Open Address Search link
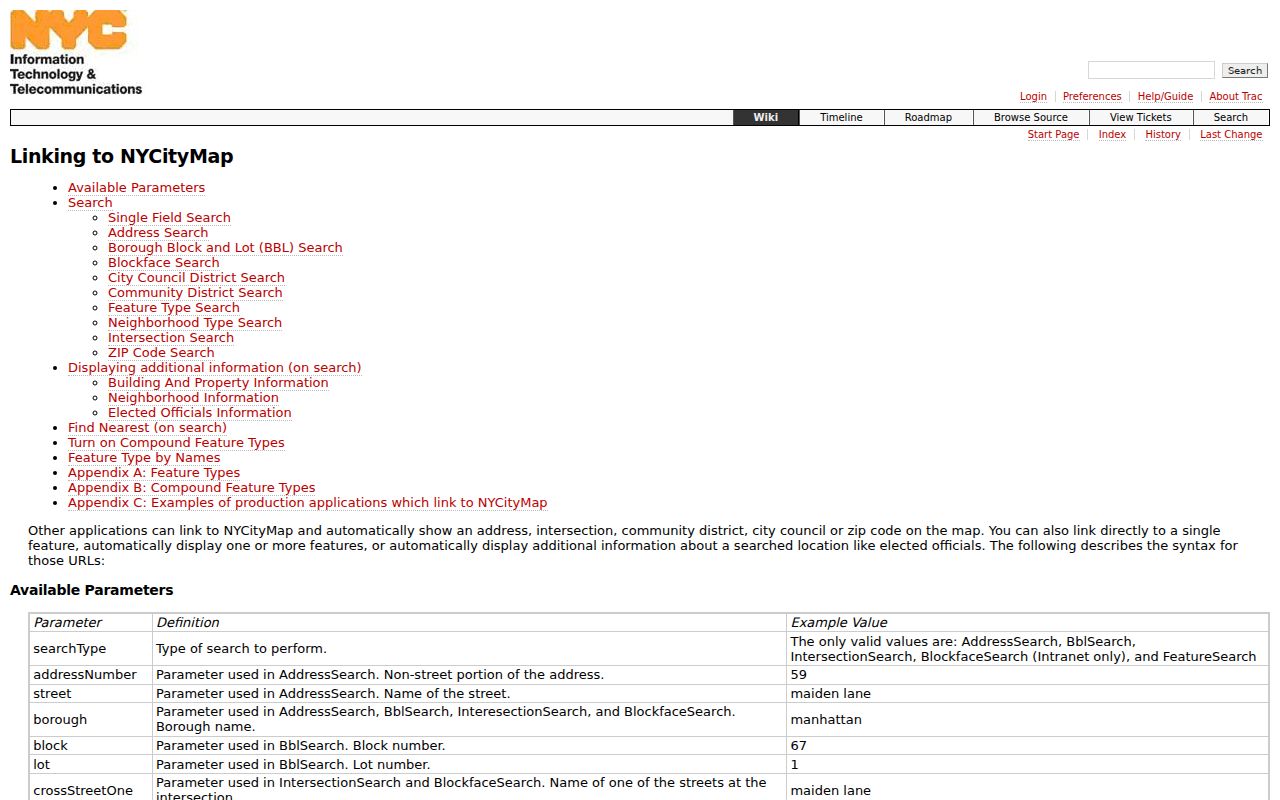The image size is (1280, 800). click(x=158, y=233)
